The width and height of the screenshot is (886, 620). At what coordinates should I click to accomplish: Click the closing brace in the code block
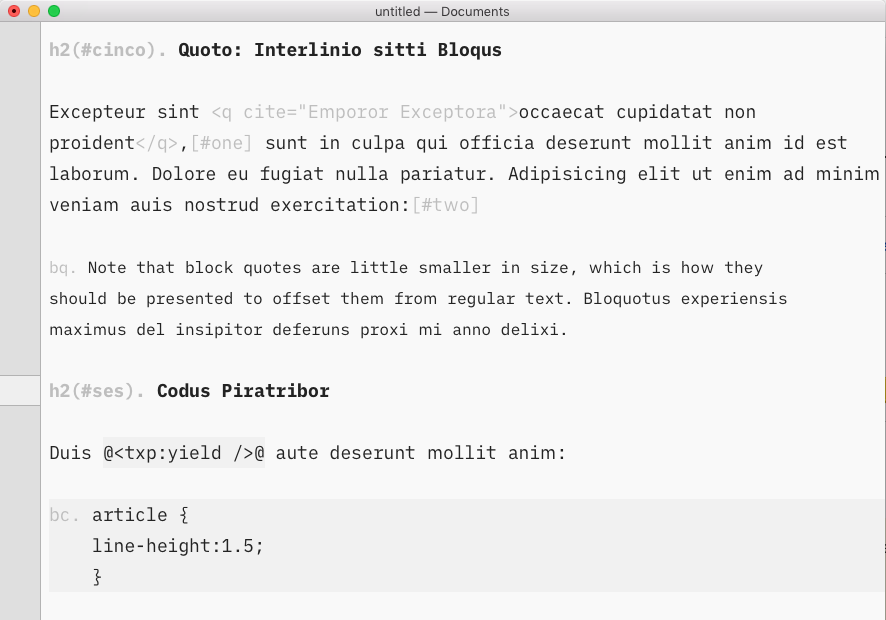coord(97,577)
